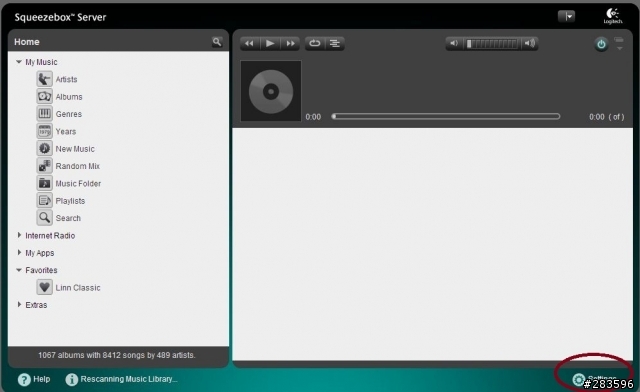
Task: Toggle the repeat mode button
Action: click(315, 43)
